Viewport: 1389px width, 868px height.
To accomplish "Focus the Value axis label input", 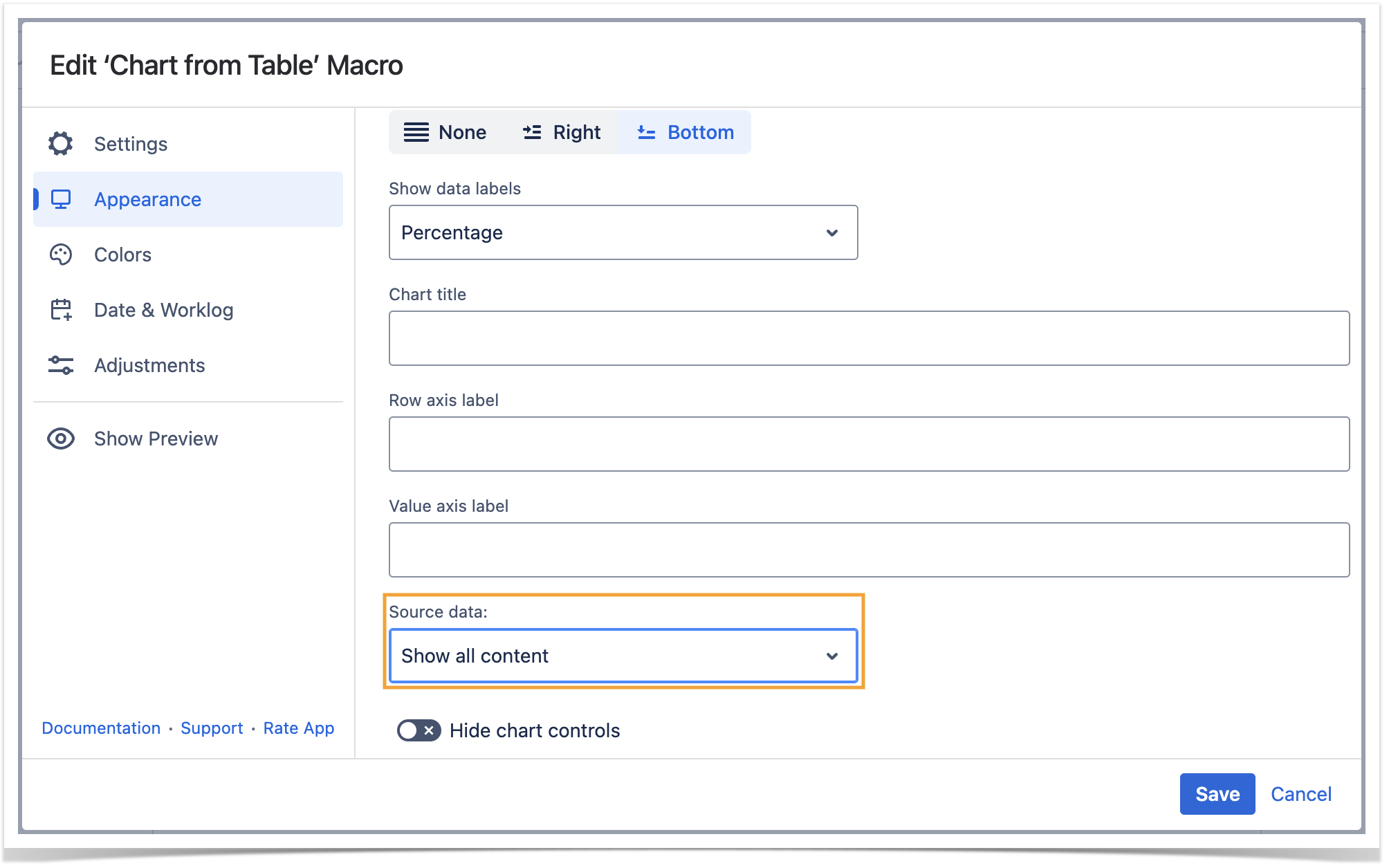I will 868,550.
